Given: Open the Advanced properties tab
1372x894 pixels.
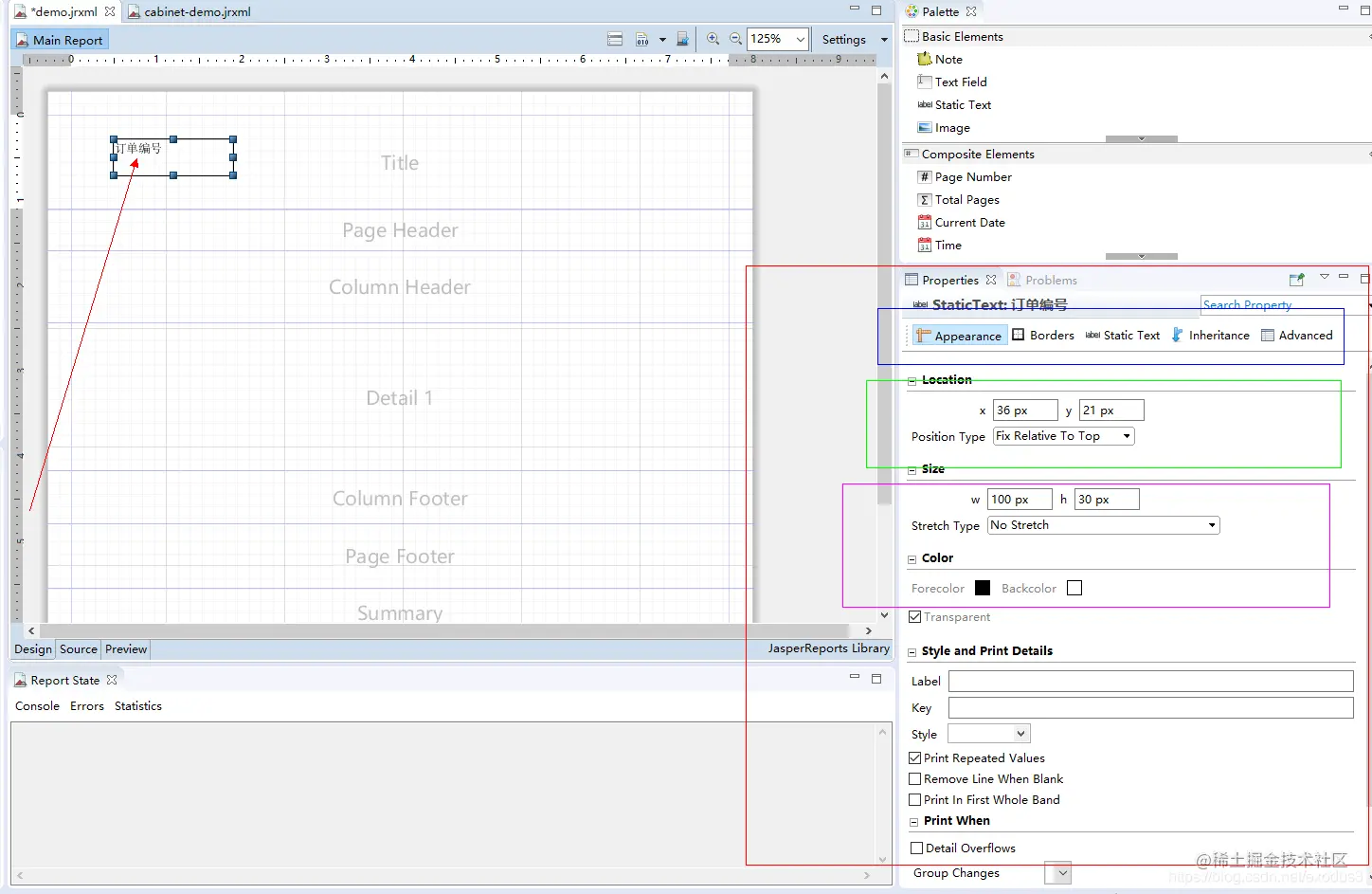Looking at the screenshot, I should pyautogui.click(x=1297, y=335).
